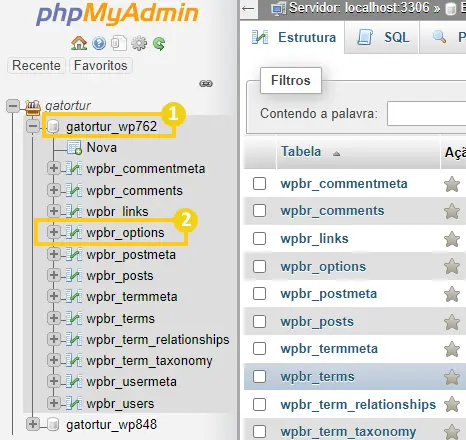Switch to the SQL tab

[383, 37]
